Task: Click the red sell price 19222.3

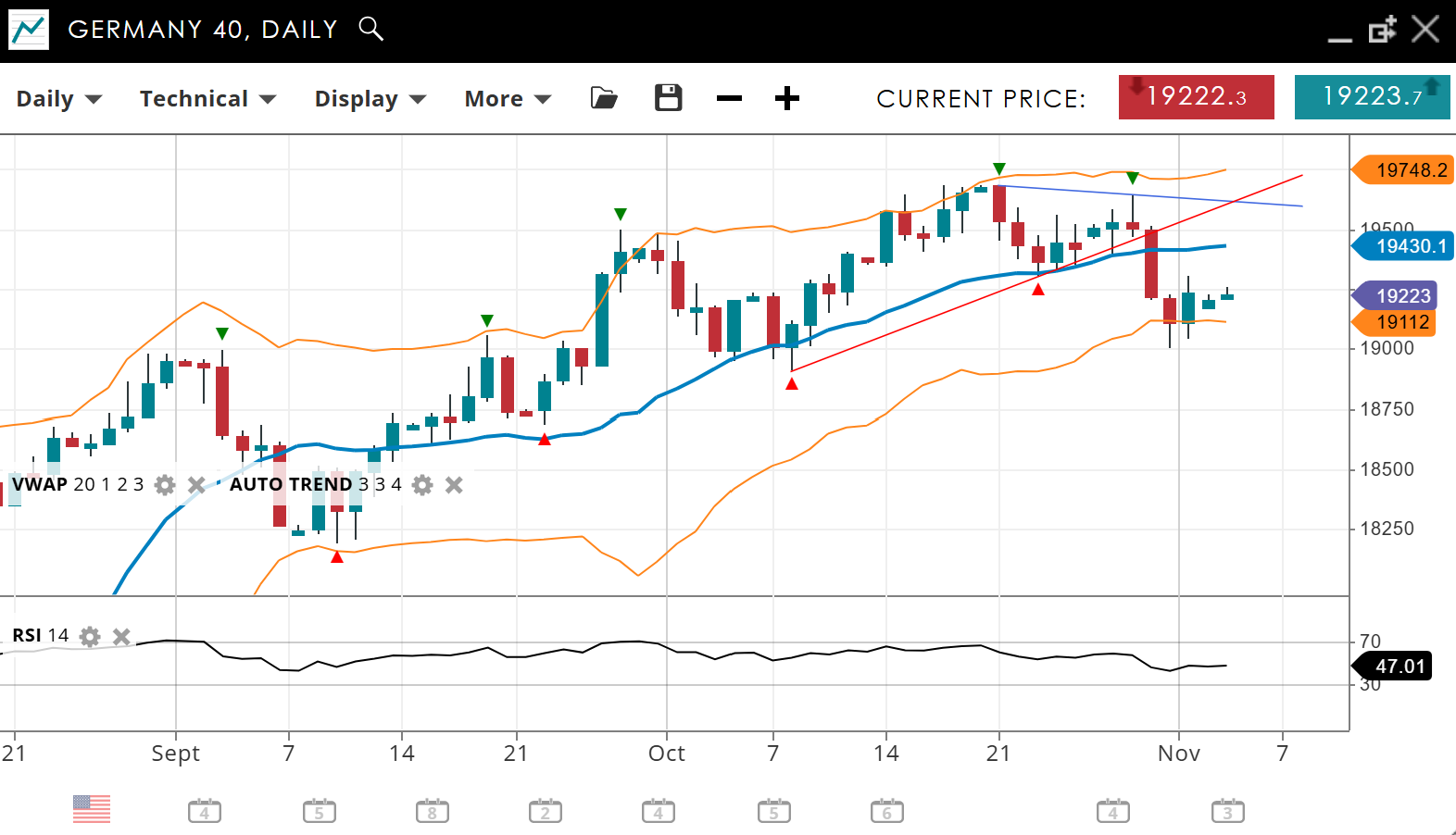Action: coord(1196,97)
